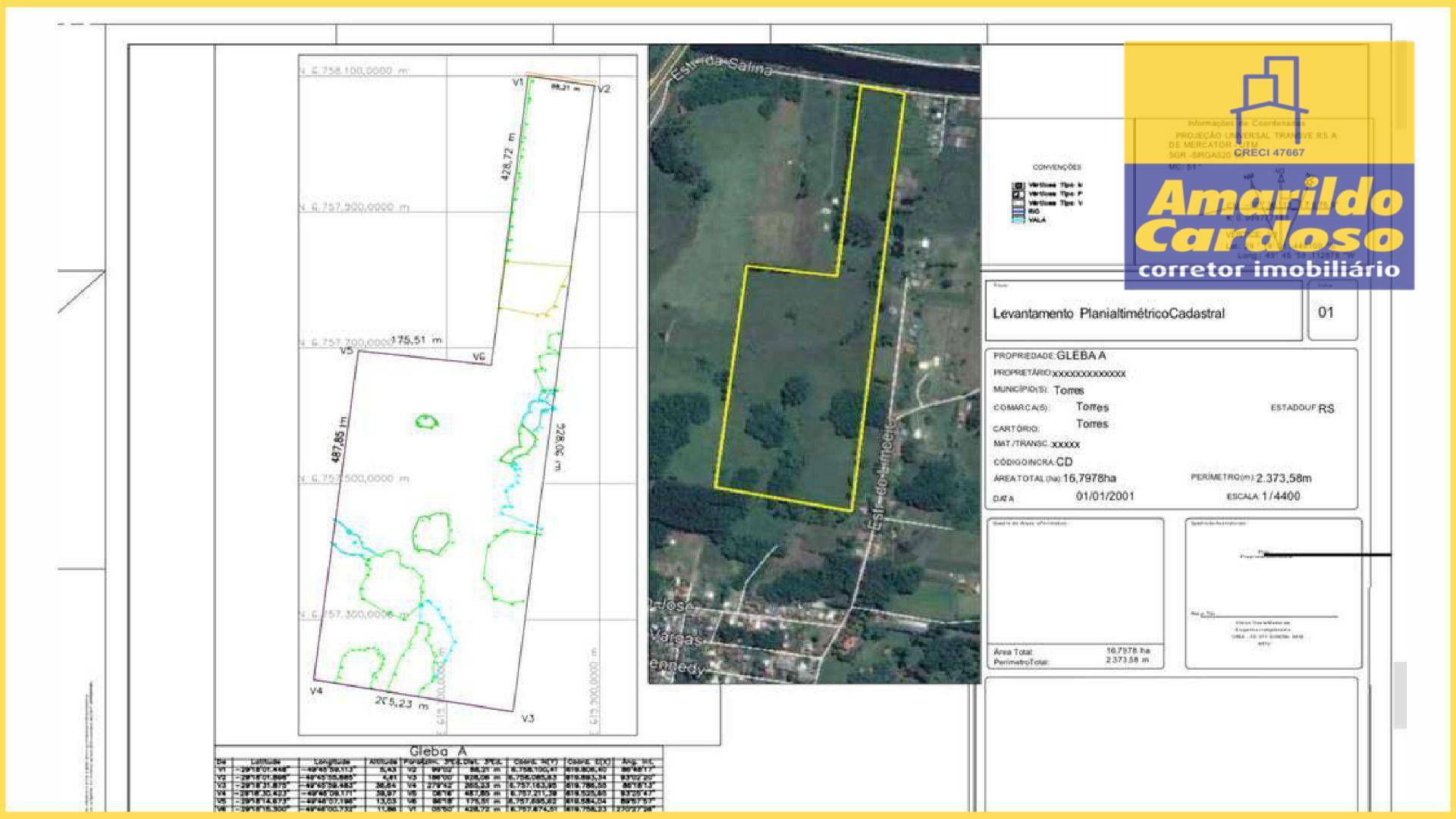Click the 'GLEBA A' property name value
Image resolution: width=1456 pixels, height=819 pixels.
click(1081, 356)
